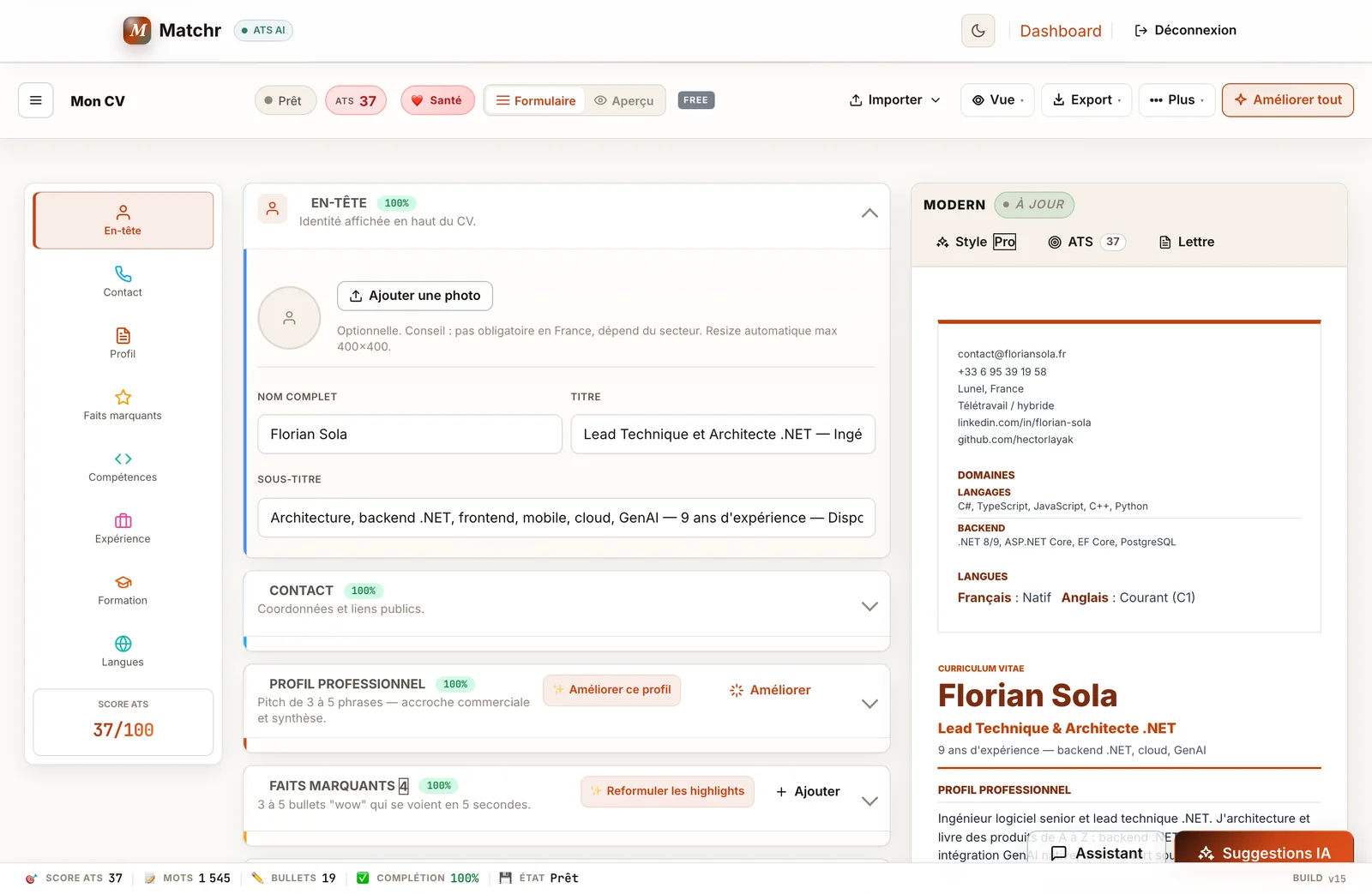Screen dimensions: 1372x894
Task: Open the Importer dropdown
Action: (895, 100)
